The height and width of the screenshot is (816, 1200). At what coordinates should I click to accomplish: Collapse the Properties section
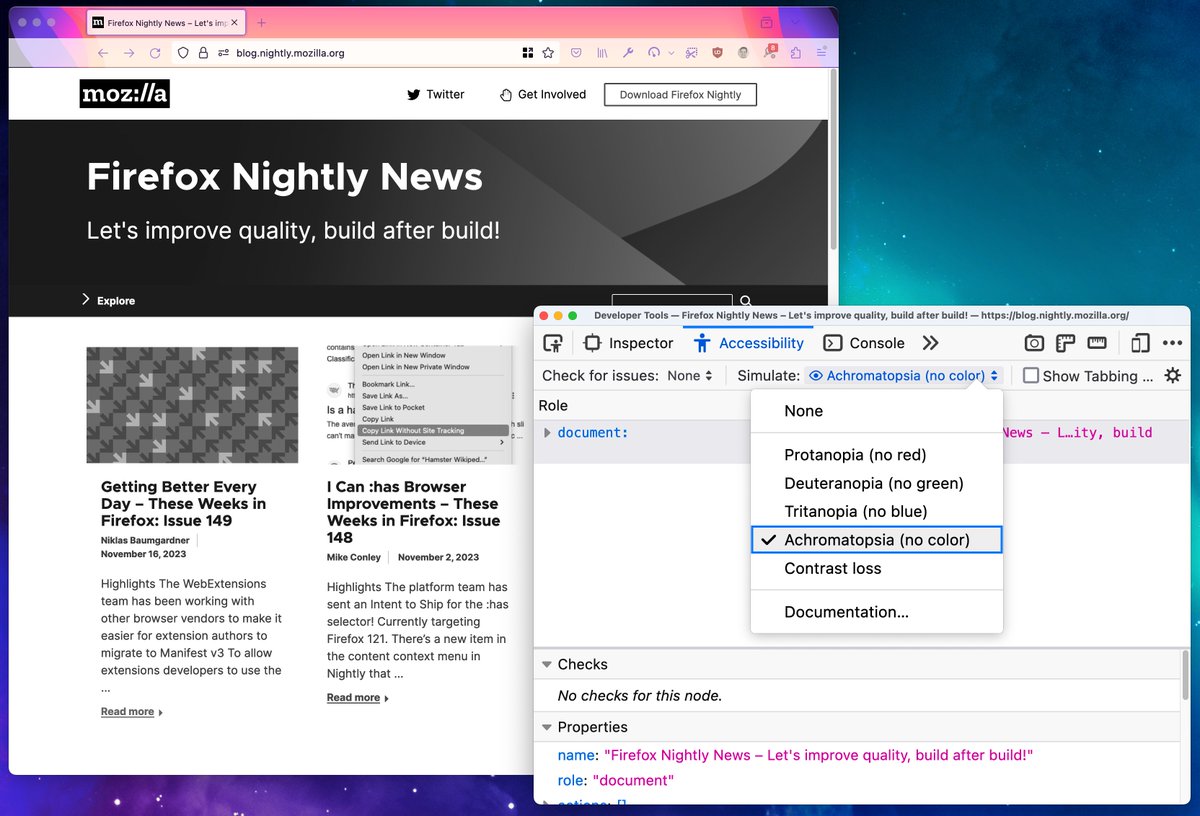[x=547, y=727]
